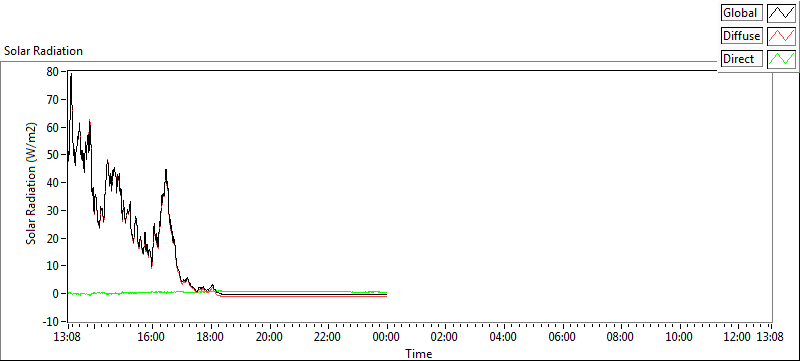Click the Time axis label
Screen dimensions: 800x361
tap(419, 353)
